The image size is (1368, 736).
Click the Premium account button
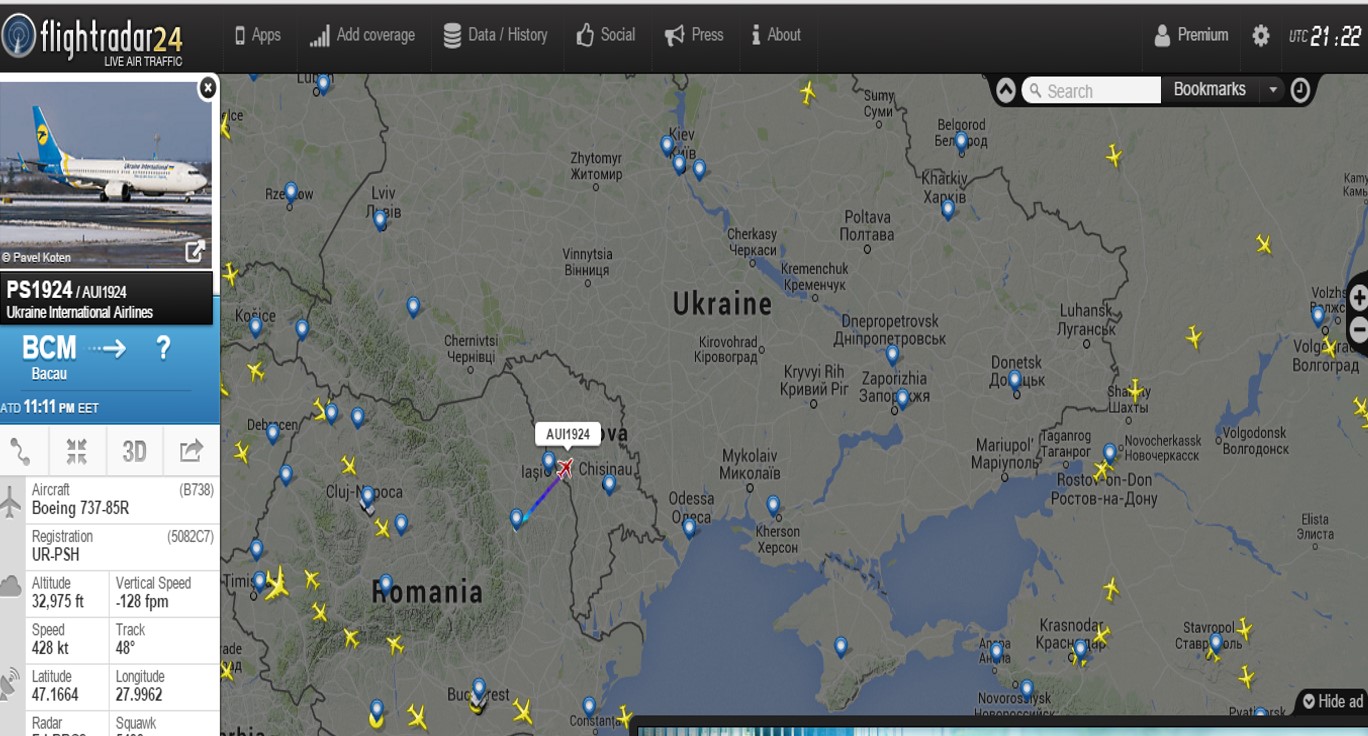pos(1191,35)
